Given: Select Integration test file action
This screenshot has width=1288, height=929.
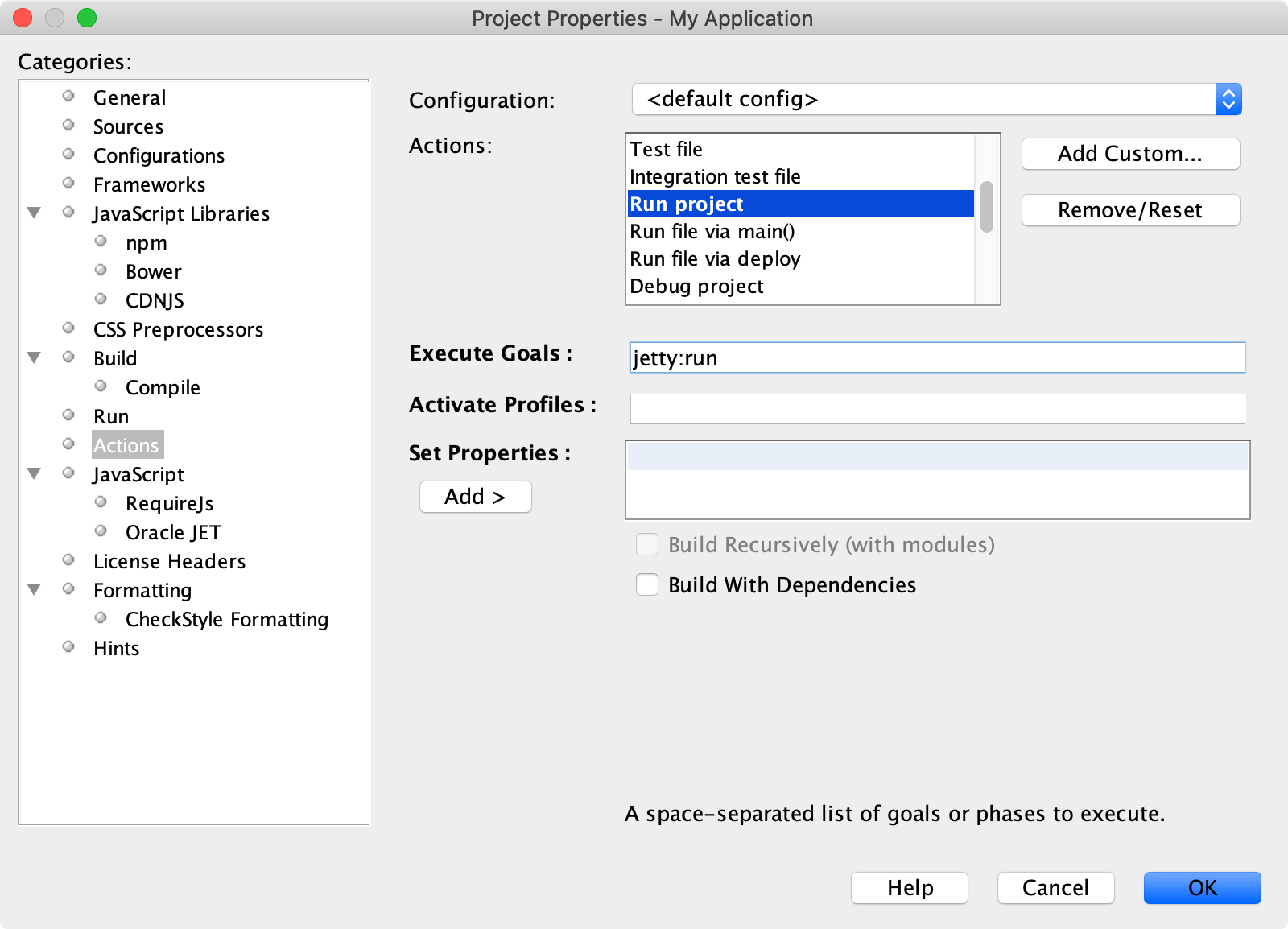Looking at the screenshot, I should (x=715, y=177).
